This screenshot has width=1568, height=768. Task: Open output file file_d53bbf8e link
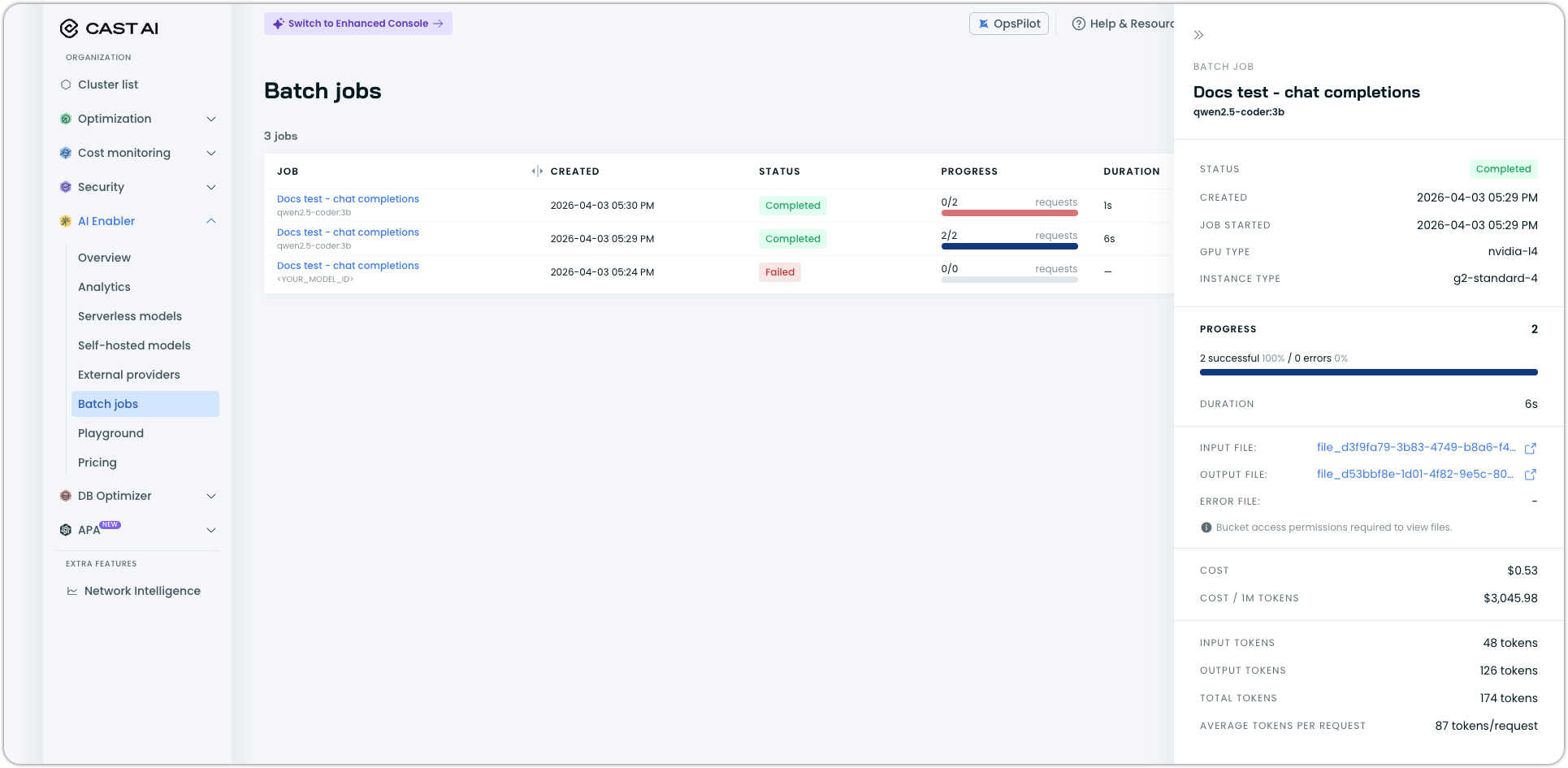[1415, 475]
